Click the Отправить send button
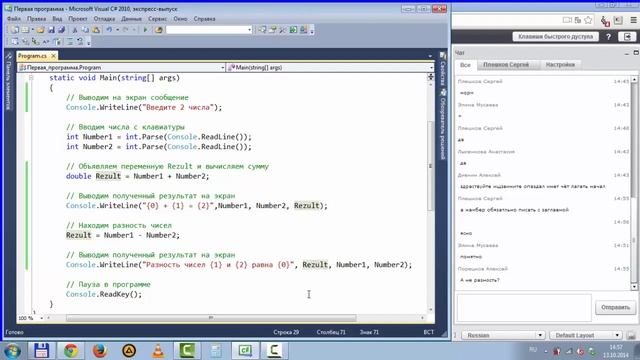 (616, 307)
